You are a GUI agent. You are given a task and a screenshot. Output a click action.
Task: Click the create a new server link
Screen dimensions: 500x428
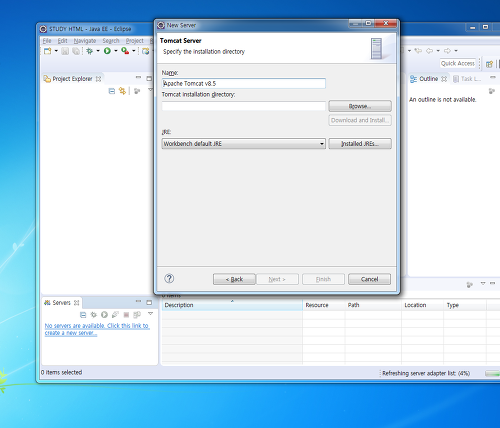tap(97, 329)
